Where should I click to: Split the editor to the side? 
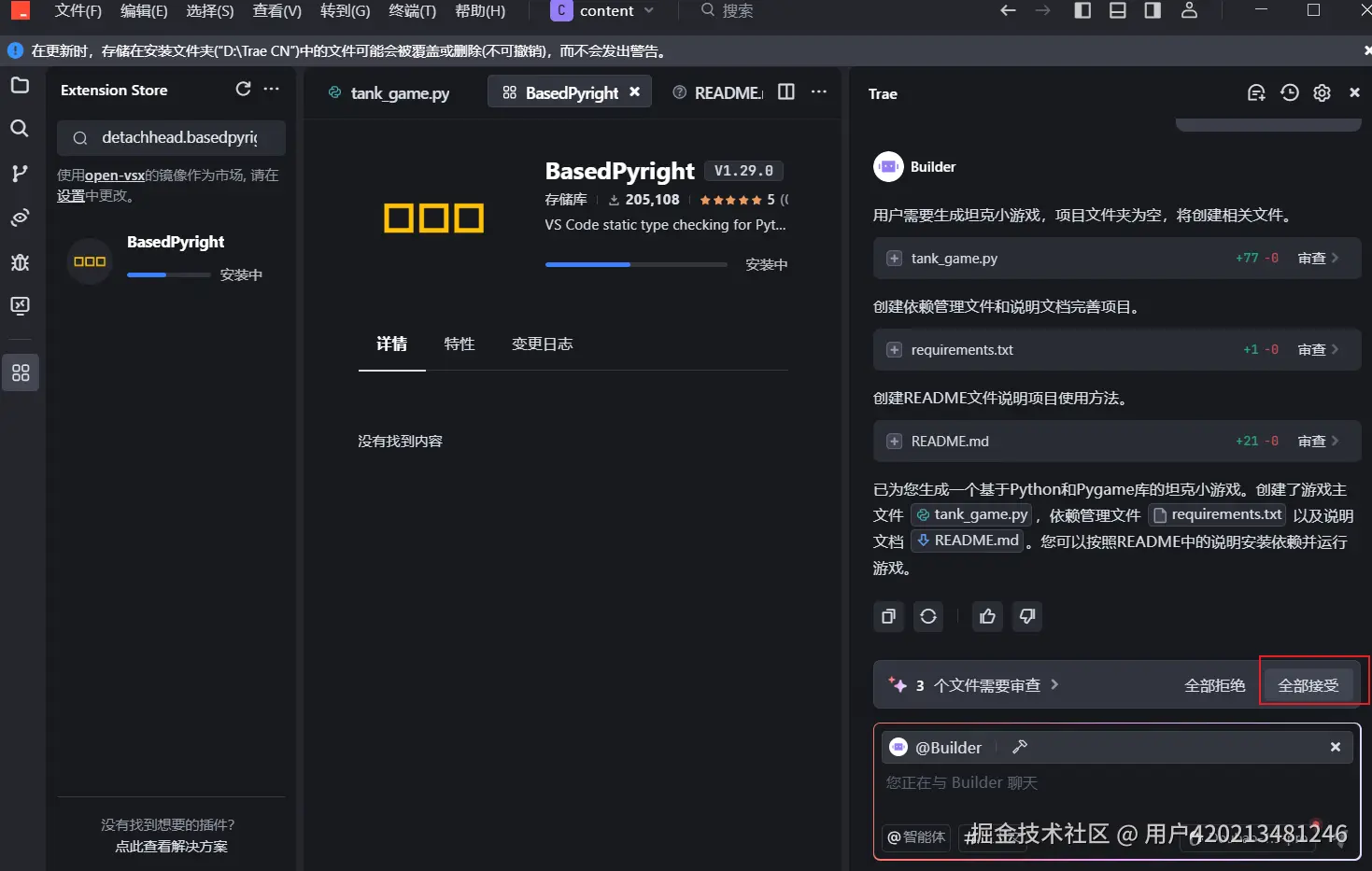click(786, 91)
